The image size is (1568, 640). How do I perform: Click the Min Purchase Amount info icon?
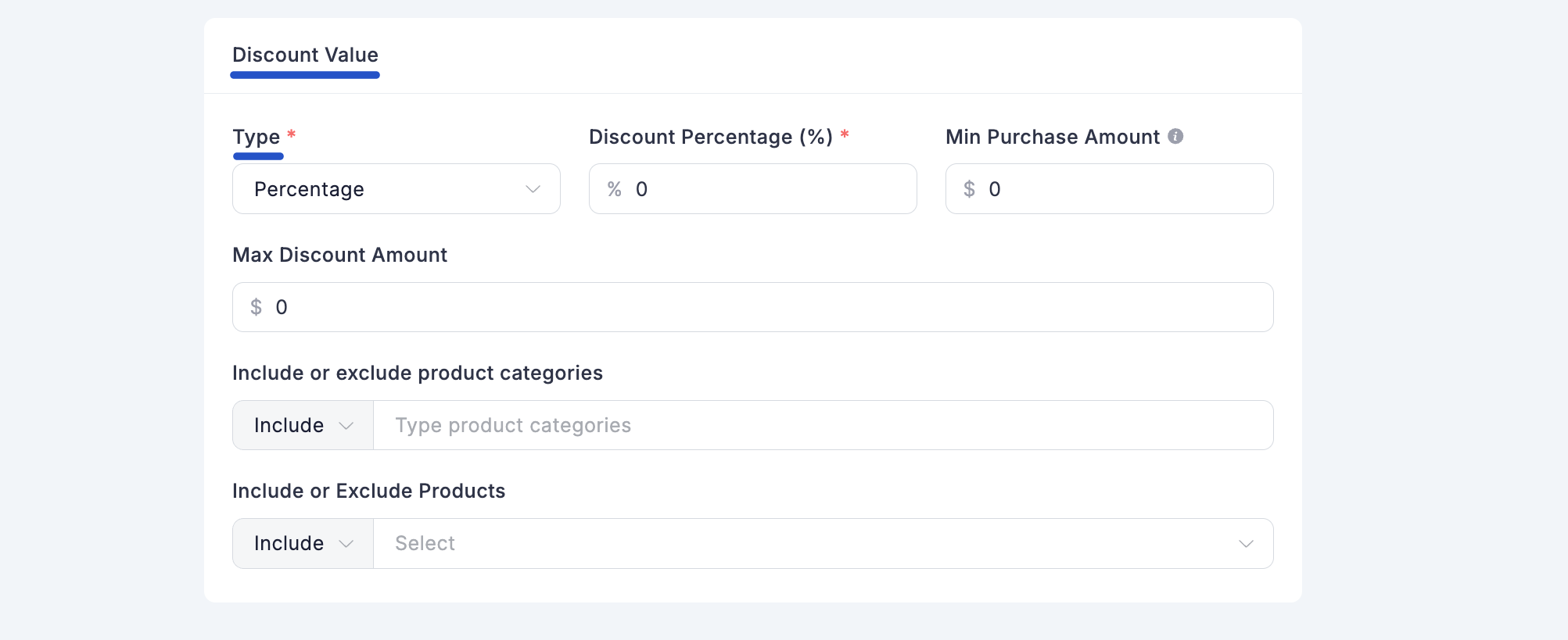[x=1175, y=136]
